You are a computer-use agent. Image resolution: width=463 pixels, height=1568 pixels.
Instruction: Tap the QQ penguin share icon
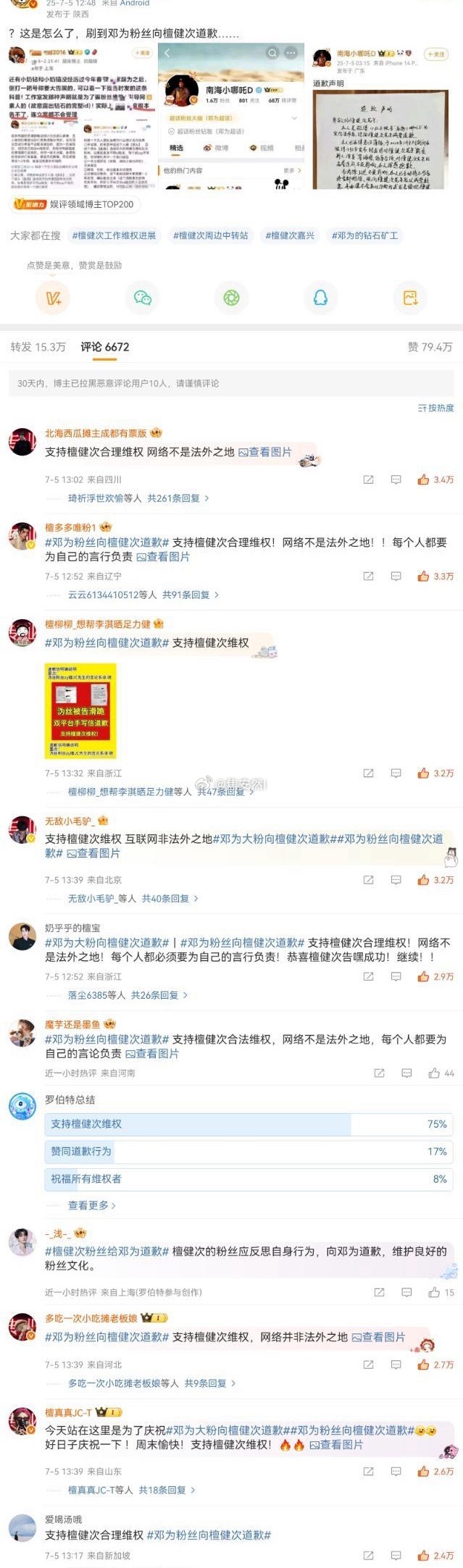320,298
